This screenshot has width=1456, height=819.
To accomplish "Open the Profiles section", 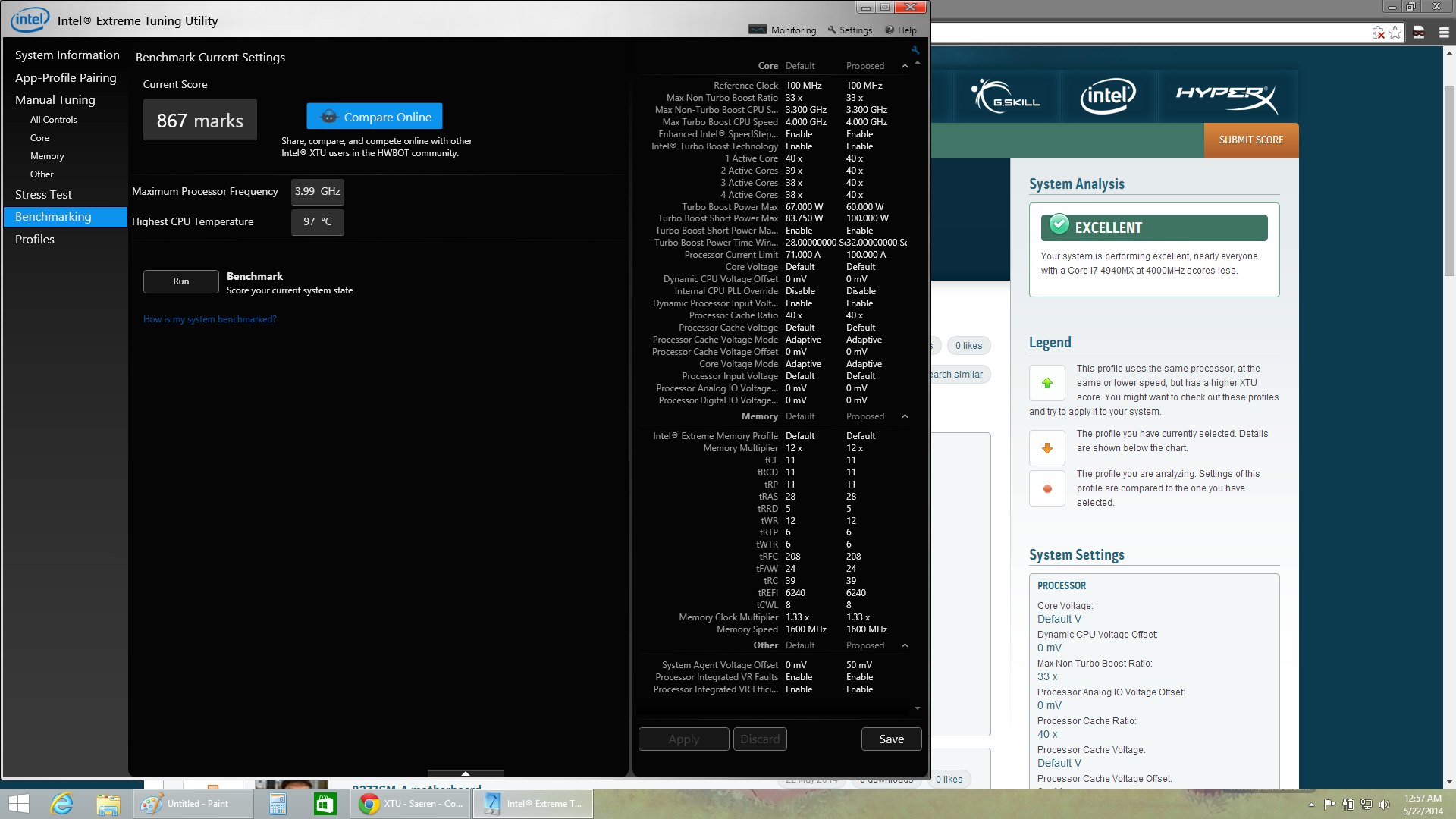I will pyautogui.click(x=35, y=240).
